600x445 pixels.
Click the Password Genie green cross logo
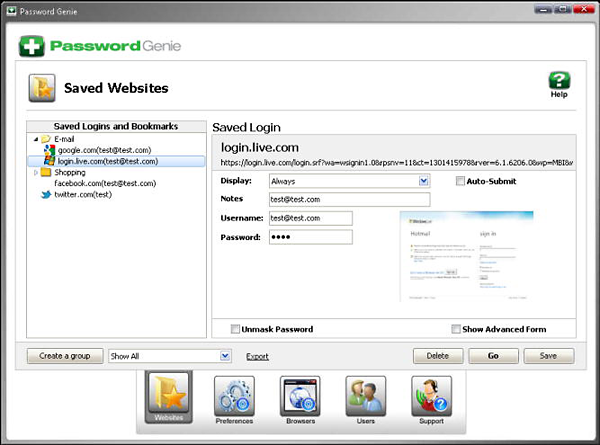pyautogui.click(x=32, y=46)
